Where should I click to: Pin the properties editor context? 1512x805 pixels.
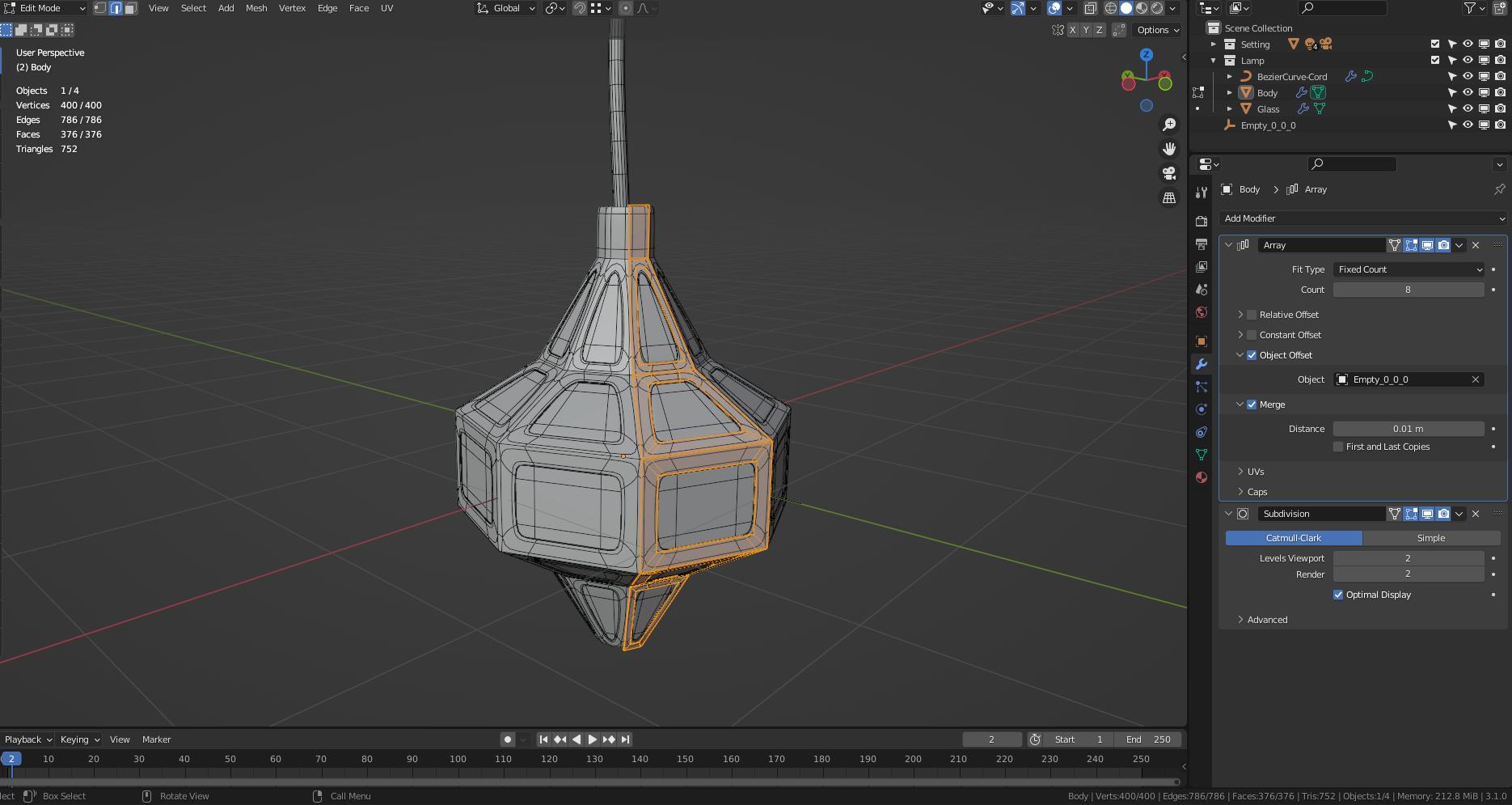(x=1499, y=189)
